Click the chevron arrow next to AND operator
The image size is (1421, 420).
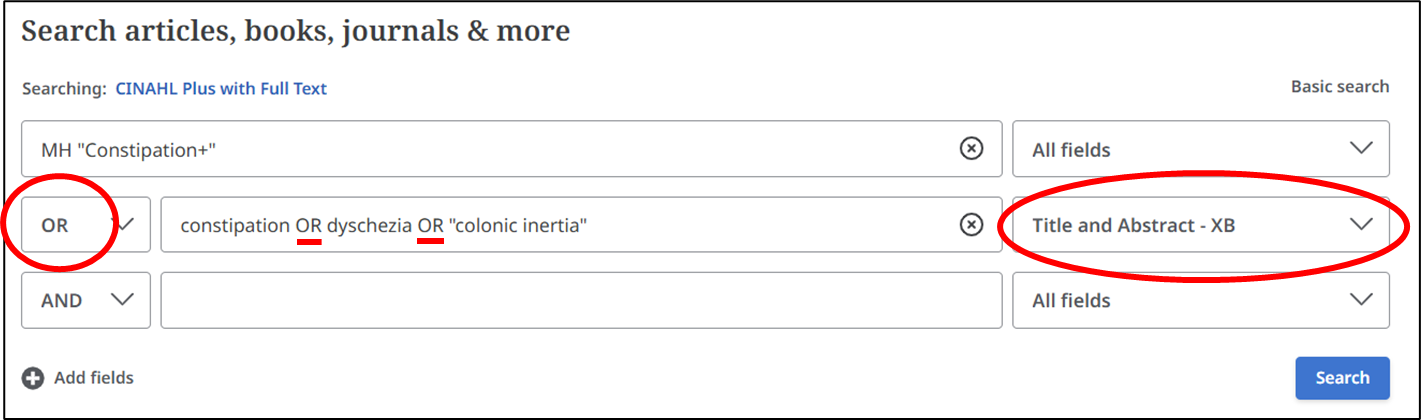coord(122,299)
